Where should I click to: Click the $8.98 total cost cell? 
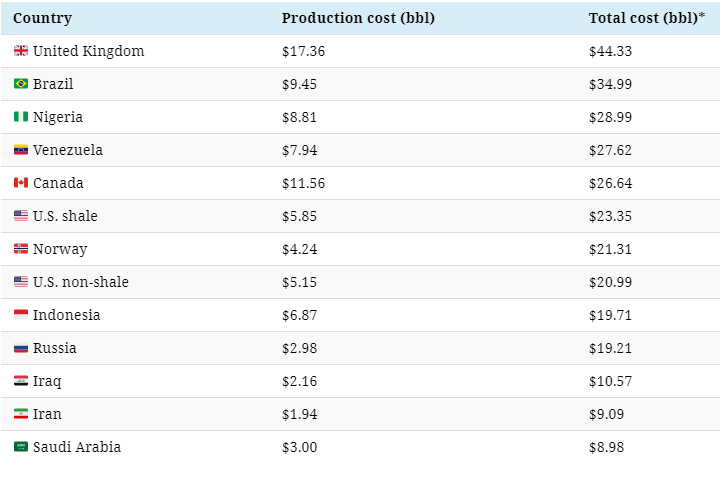[607, 447]
